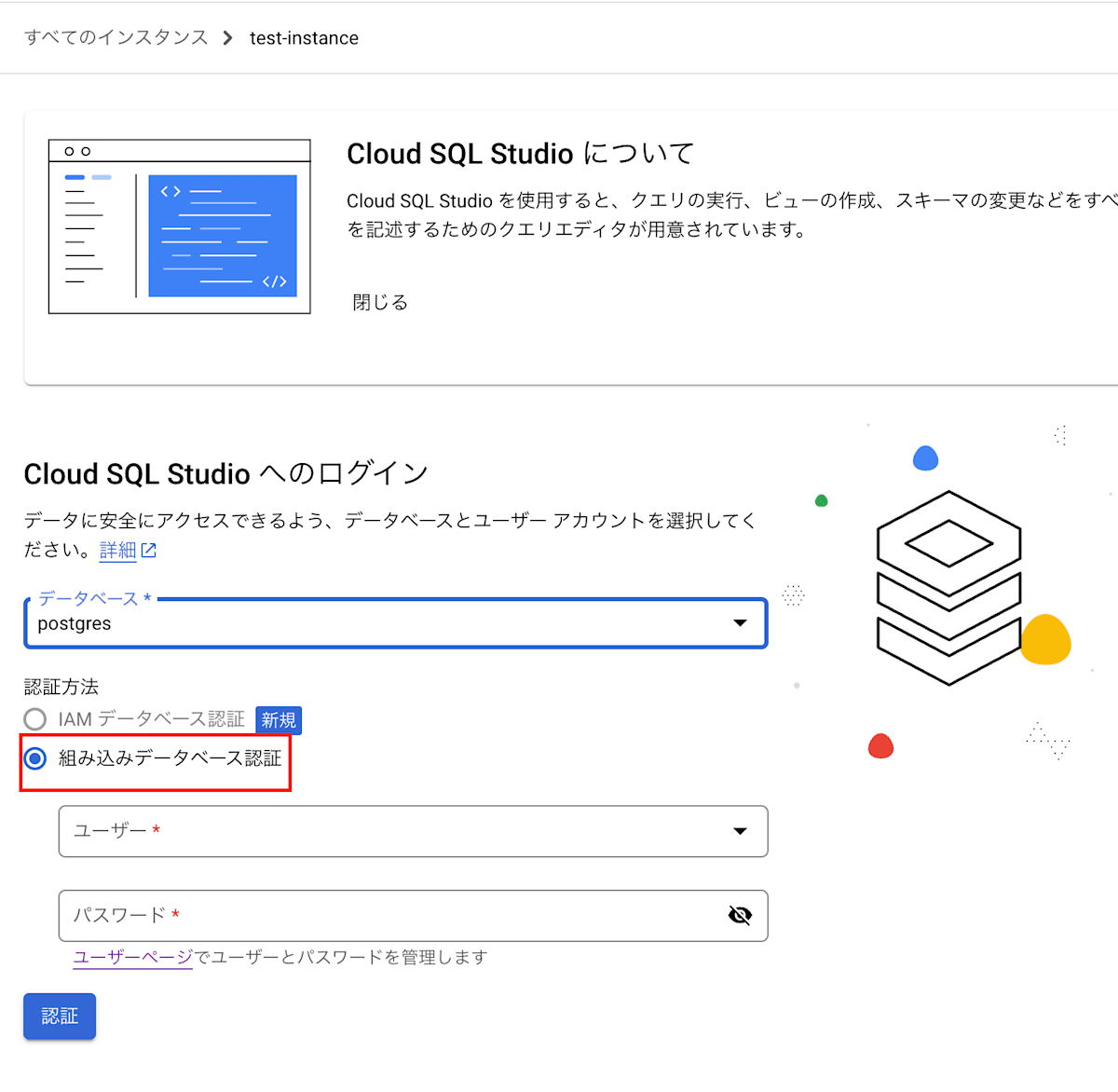Click the arrow of the ユーザー dropdown
Viewport: 1118px width, 1092px height.
click(x=740, y=831)
